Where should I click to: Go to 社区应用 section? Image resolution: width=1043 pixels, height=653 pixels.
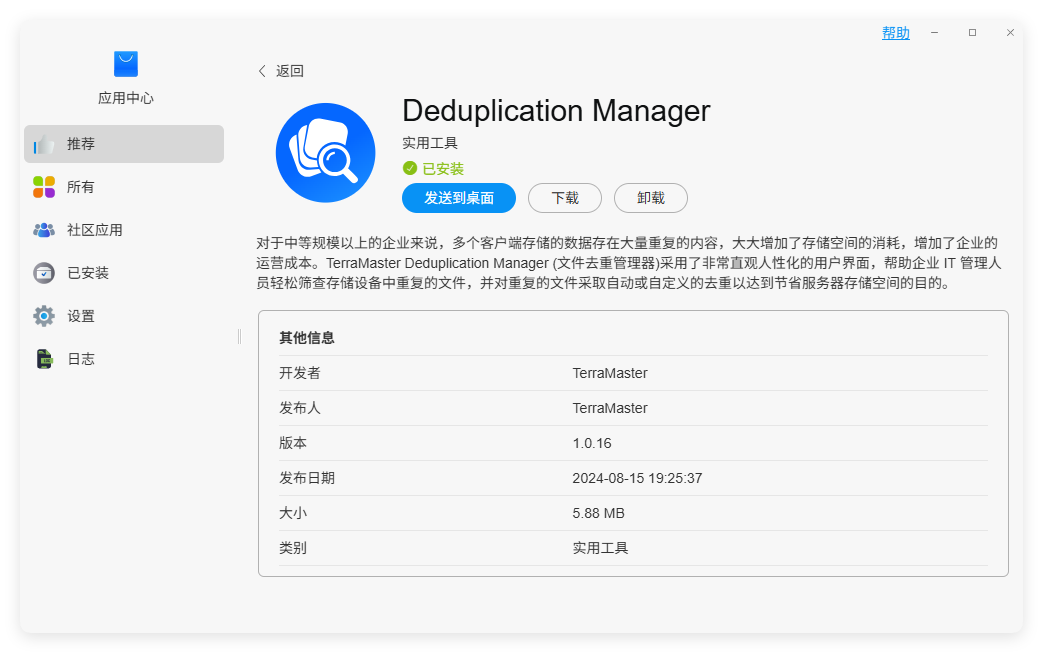click(124, 230)
